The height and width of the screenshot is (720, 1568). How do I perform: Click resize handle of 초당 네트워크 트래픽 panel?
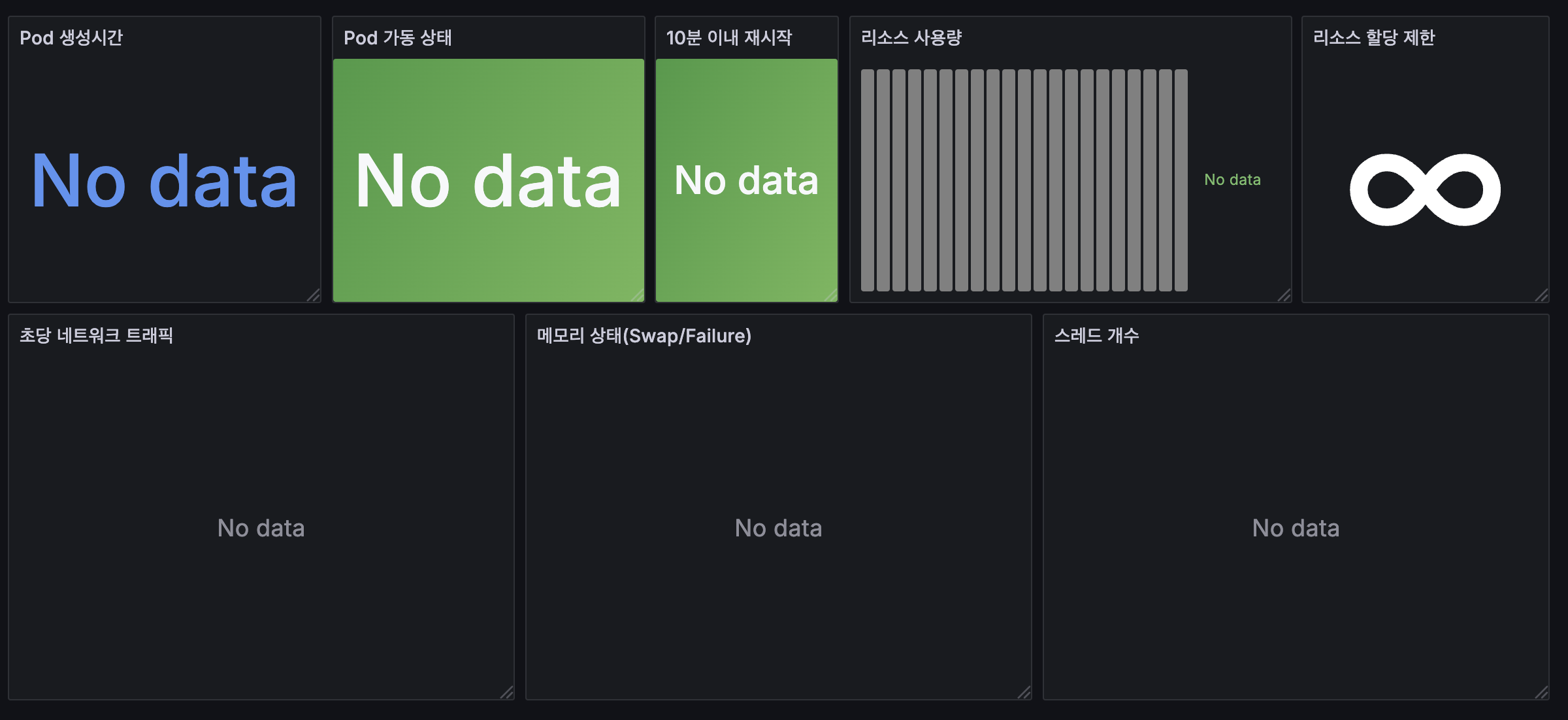[507, 693]
